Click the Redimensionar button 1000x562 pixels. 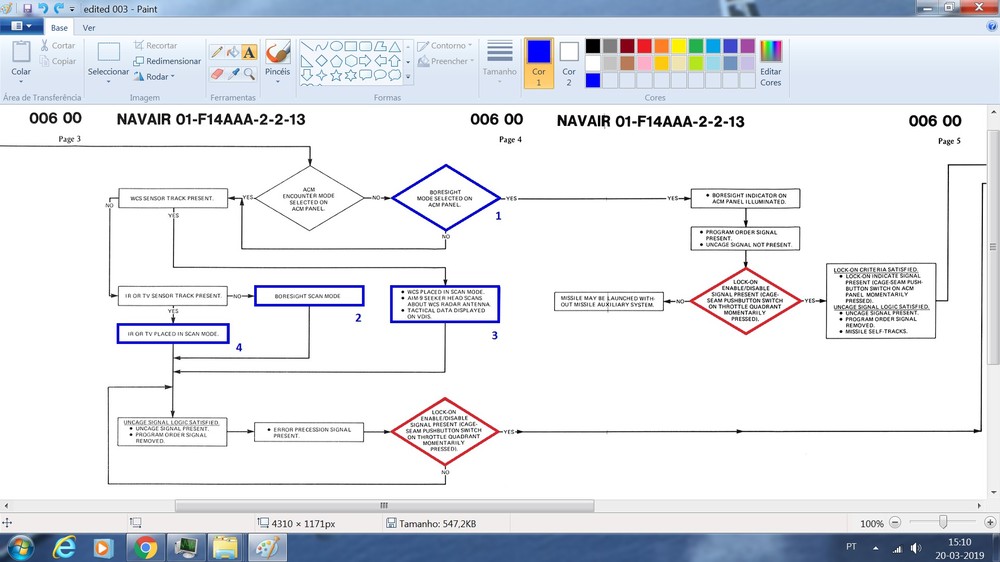[x=167, y=61]
